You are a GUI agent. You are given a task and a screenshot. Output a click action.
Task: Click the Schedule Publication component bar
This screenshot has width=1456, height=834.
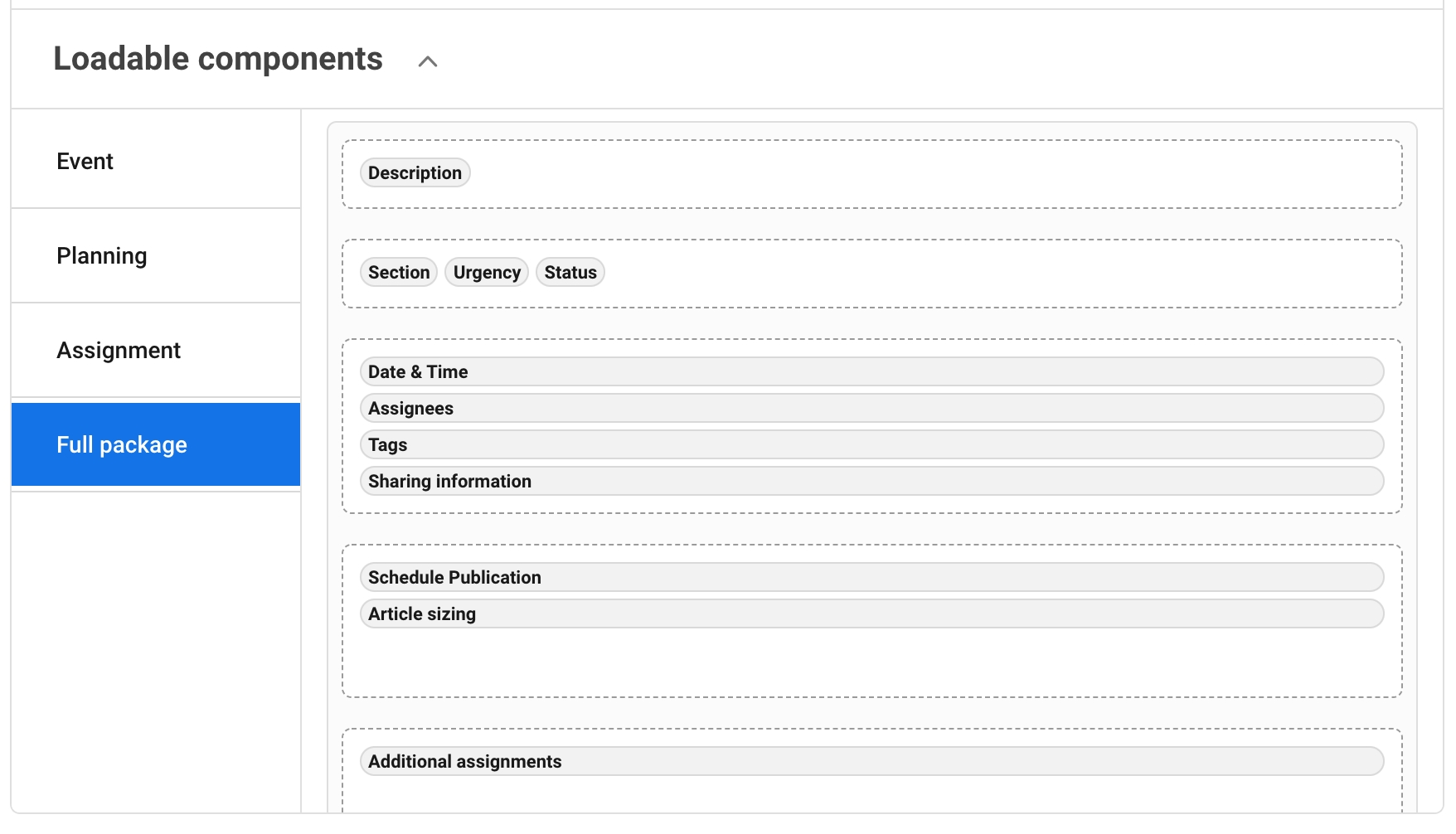(871, 578)
